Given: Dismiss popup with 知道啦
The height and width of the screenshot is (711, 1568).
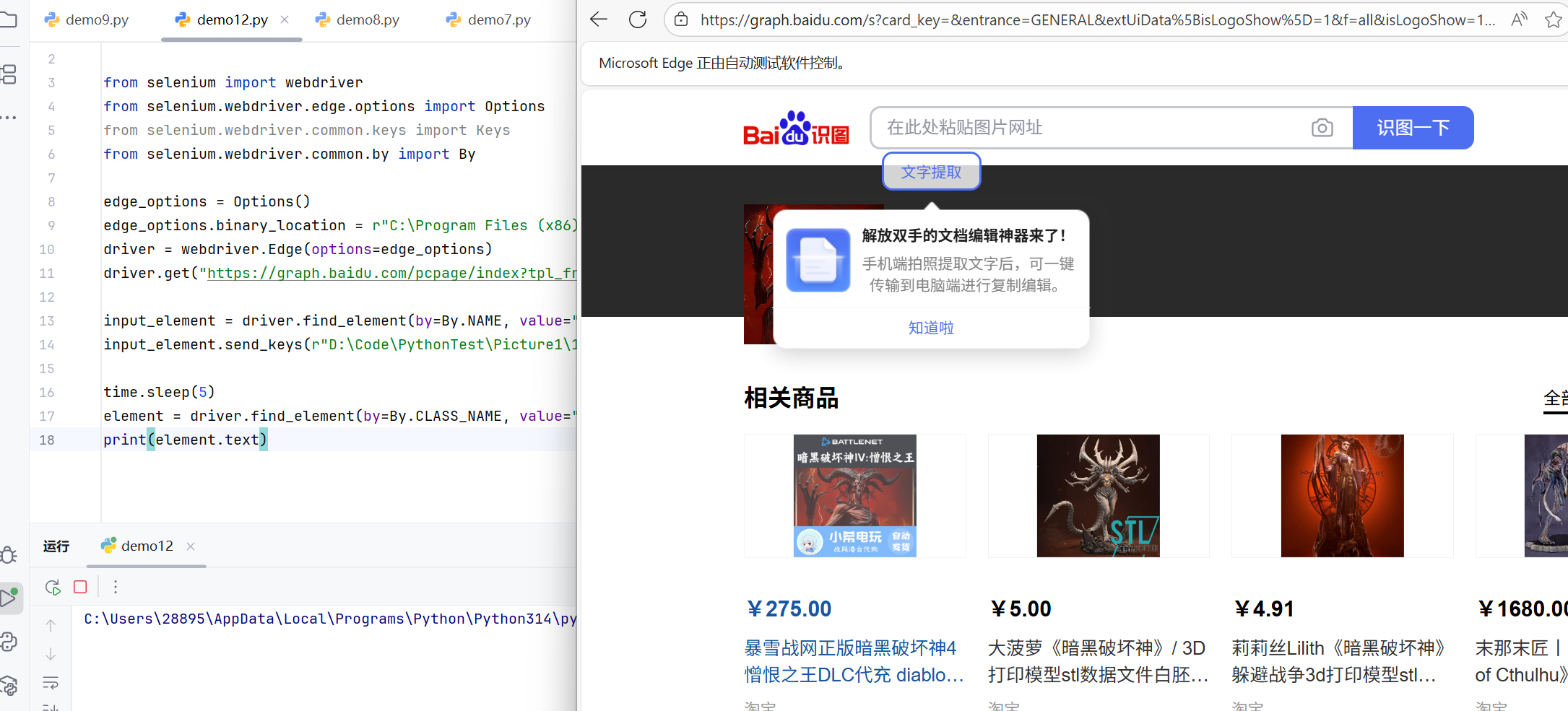Looking at the screenshot, I should pyautogui.click(x=931, y=328).
